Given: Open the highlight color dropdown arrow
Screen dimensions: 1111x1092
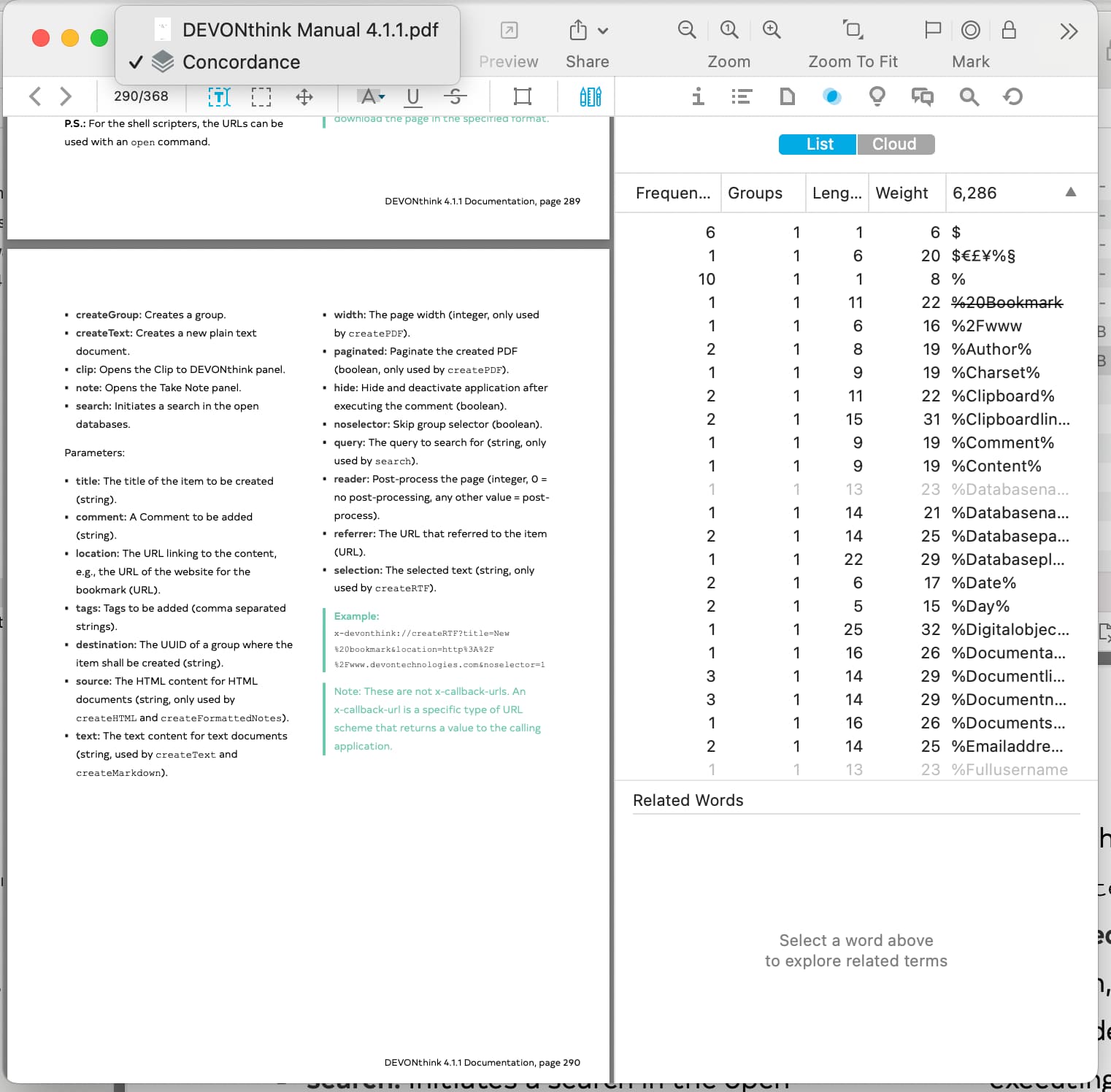Looking at the screenshot, I should point(382,96).
